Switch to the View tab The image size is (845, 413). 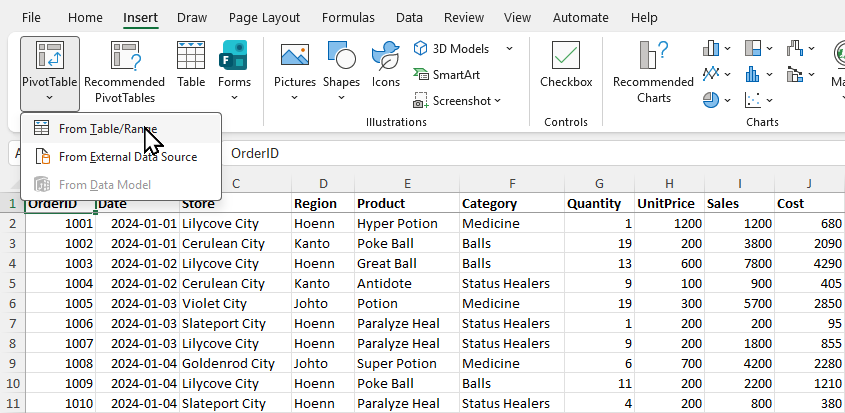click(517, 17)
